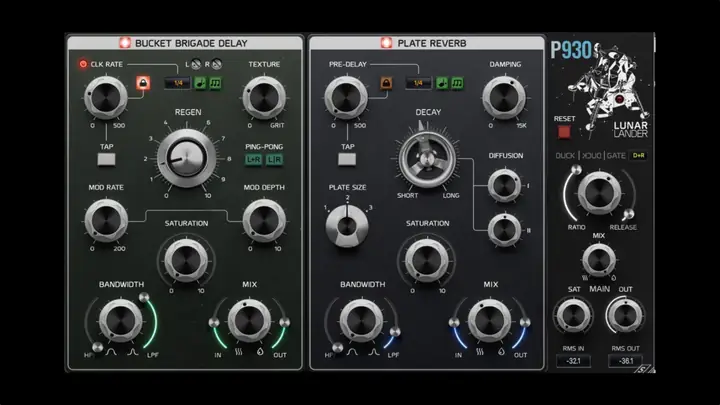The height and width of the screenshot is (405, 720).
Task: Click the delay TAP tempo button
Action: [x=107, y=160]
